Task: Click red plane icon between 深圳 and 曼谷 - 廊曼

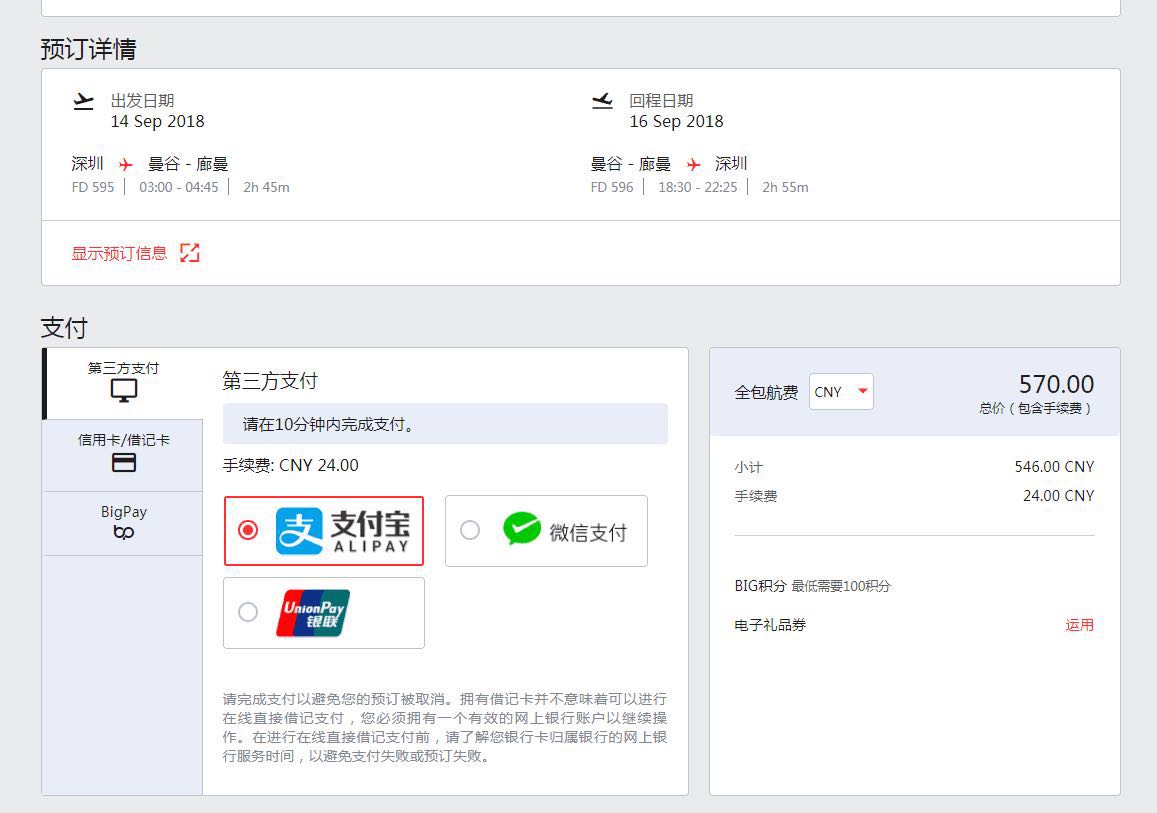Action: tap(126, 164)
